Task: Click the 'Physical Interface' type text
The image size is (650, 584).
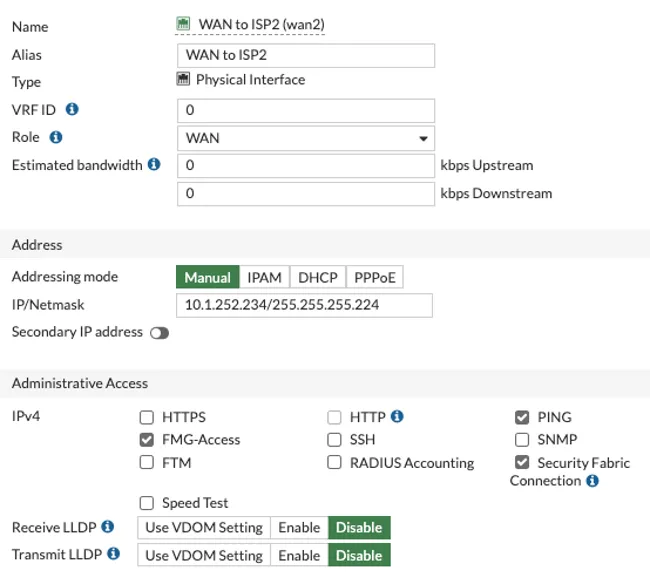Action: click(250, 79)
